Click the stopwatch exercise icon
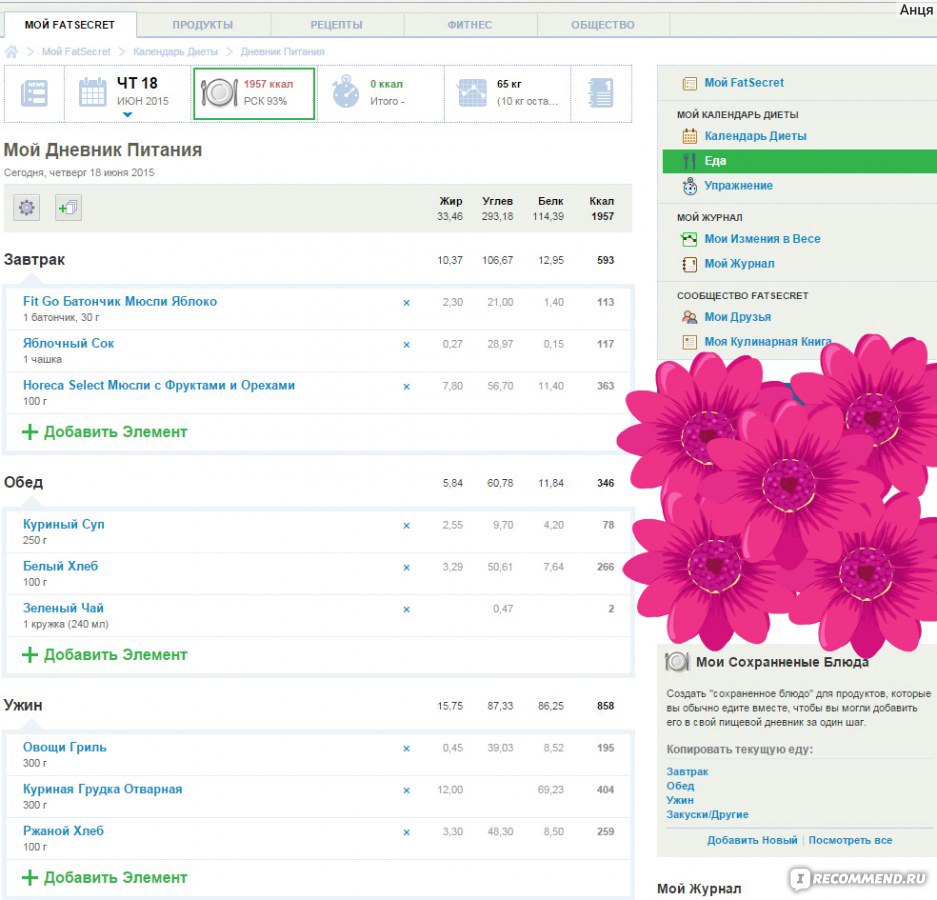 pos(346,93)
